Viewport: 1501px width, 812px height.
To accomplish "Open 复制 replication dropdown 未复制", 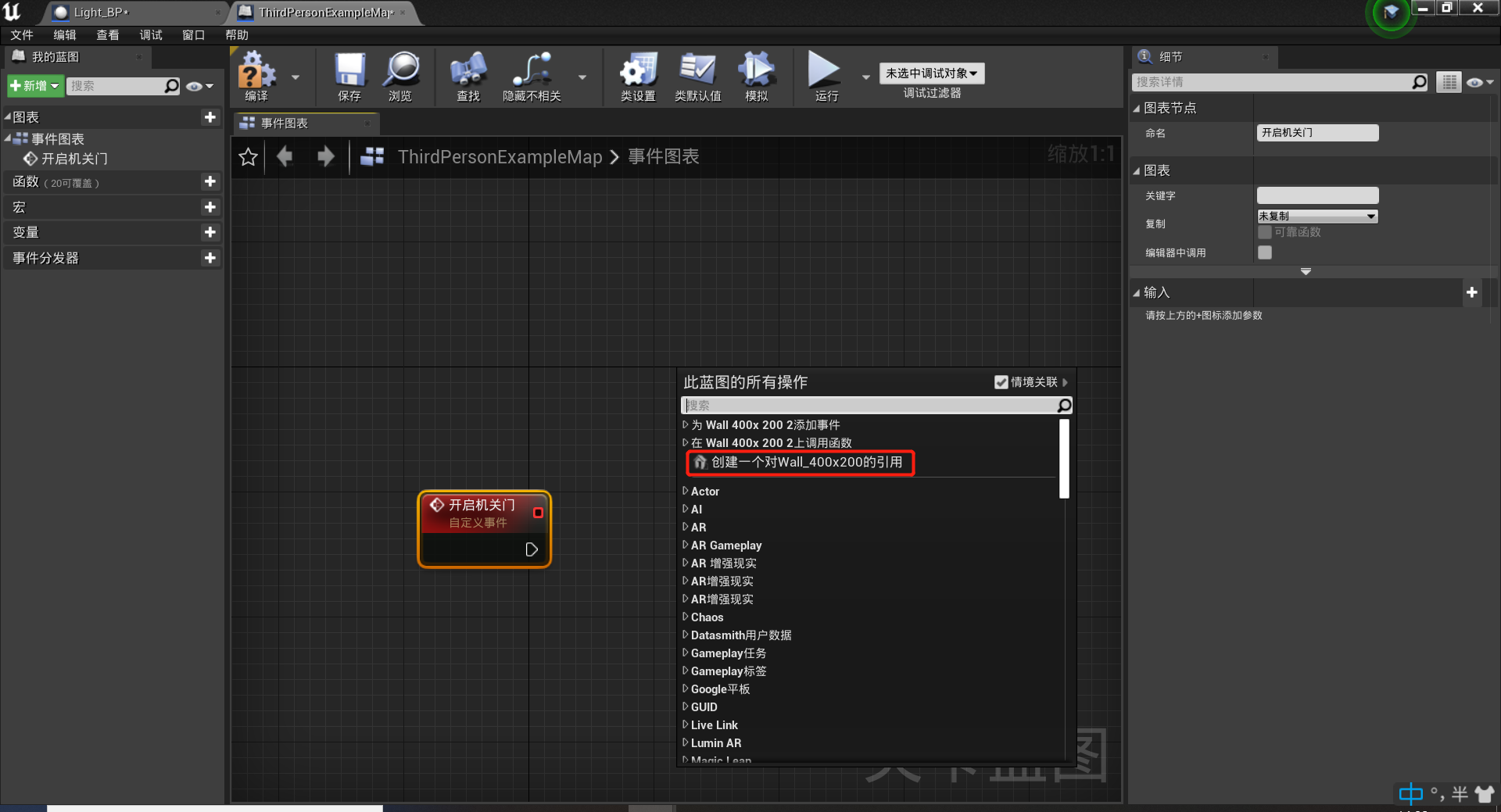I will tap(1317, 216).
